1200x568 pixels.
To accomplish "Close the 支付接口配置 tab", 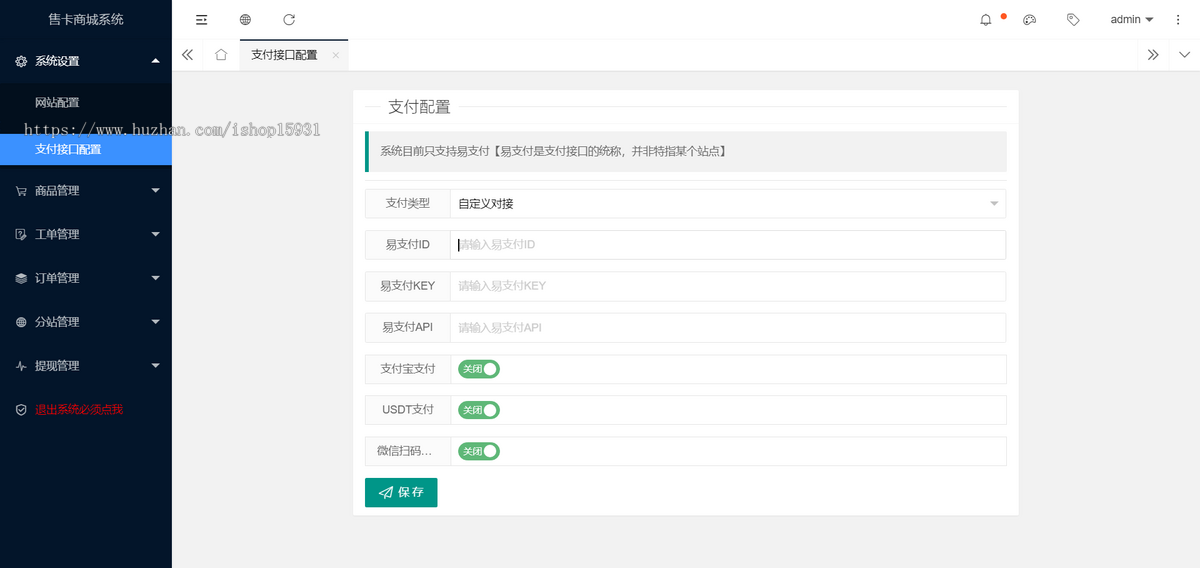I will pos(336,55).
